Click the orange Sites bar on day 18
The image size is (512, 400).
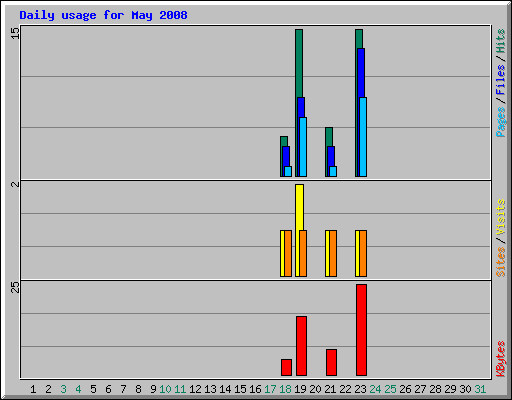(288, 253)
